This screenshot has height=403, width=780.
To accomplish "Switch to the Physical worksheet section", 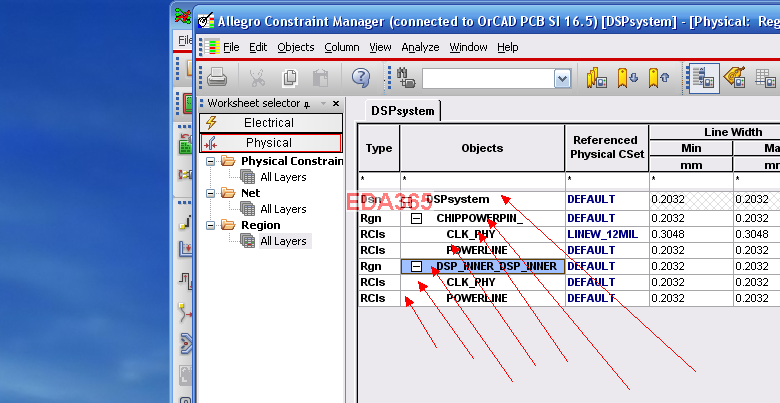I will (x=271, y=143).
